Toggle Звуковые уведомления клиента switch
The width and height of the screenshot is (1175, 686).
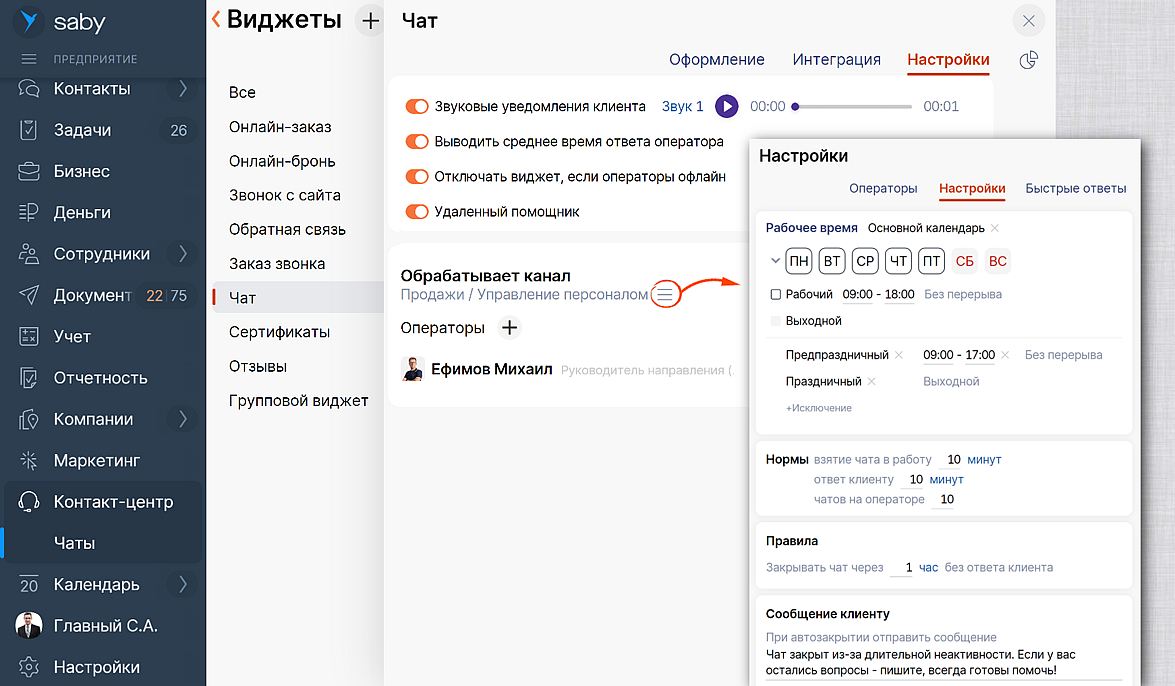(417, 106)
